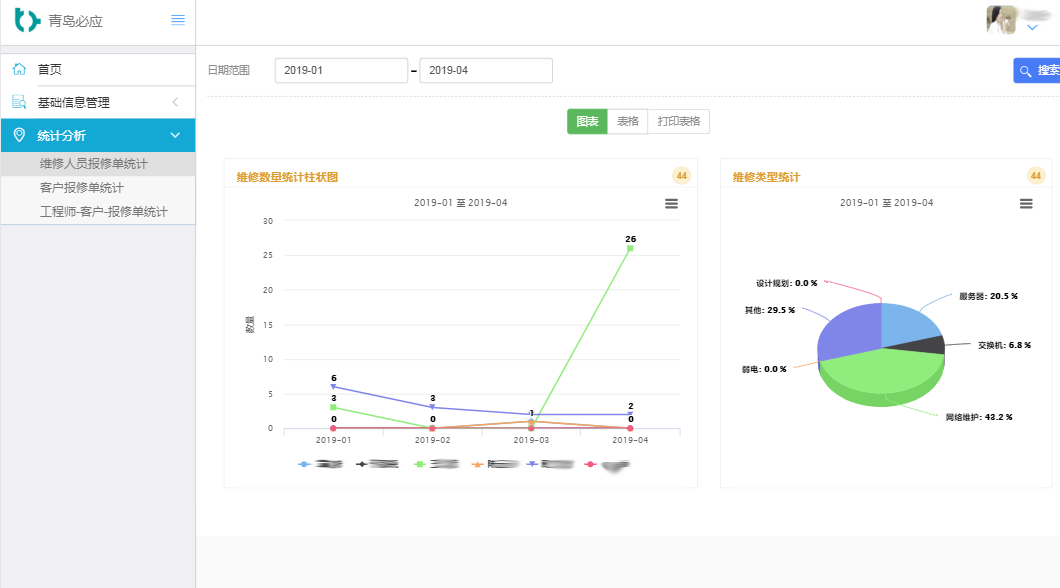Click the home icon beside 首页

(19, 69)
